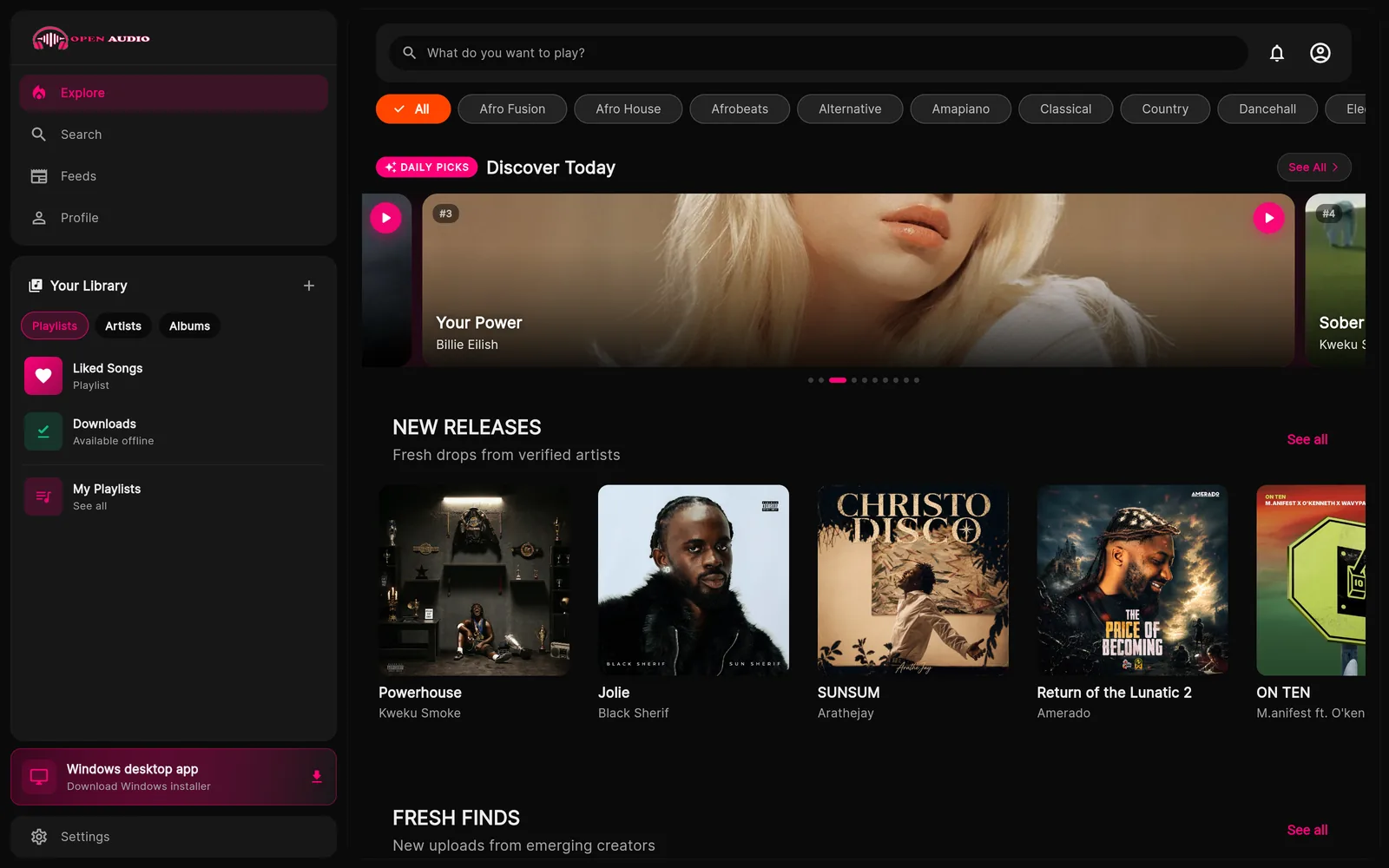1389x868 pixels.
Task: Filter by Country genre chip
Action: click(1165, 109)
